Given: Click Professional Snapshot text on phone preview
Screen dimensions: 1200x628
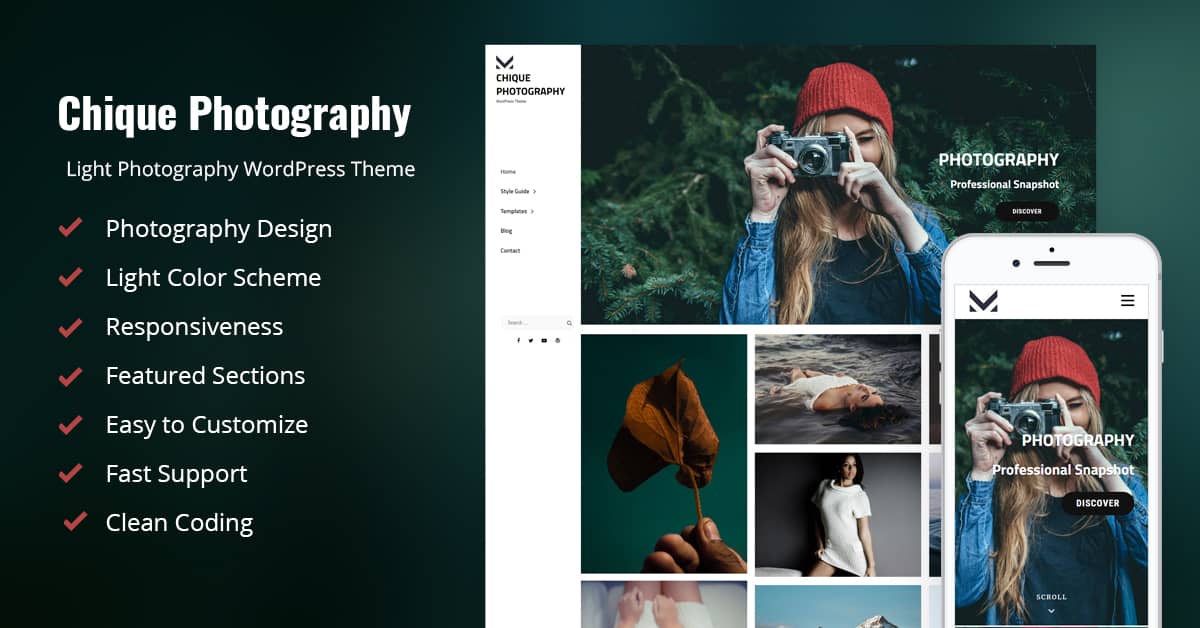Looking at the screenshot, I should pos(1063,470).
